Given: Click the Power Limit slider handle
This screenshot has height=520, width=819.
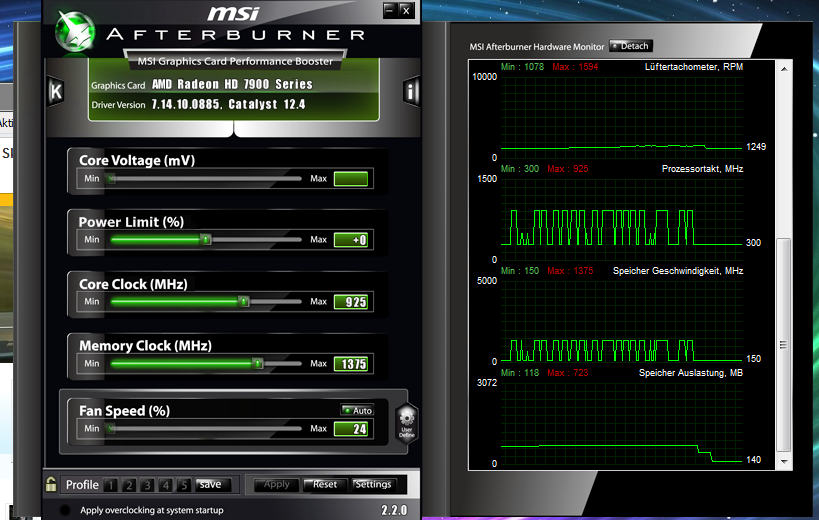Looking at the screenshot, I should (206, 240).
